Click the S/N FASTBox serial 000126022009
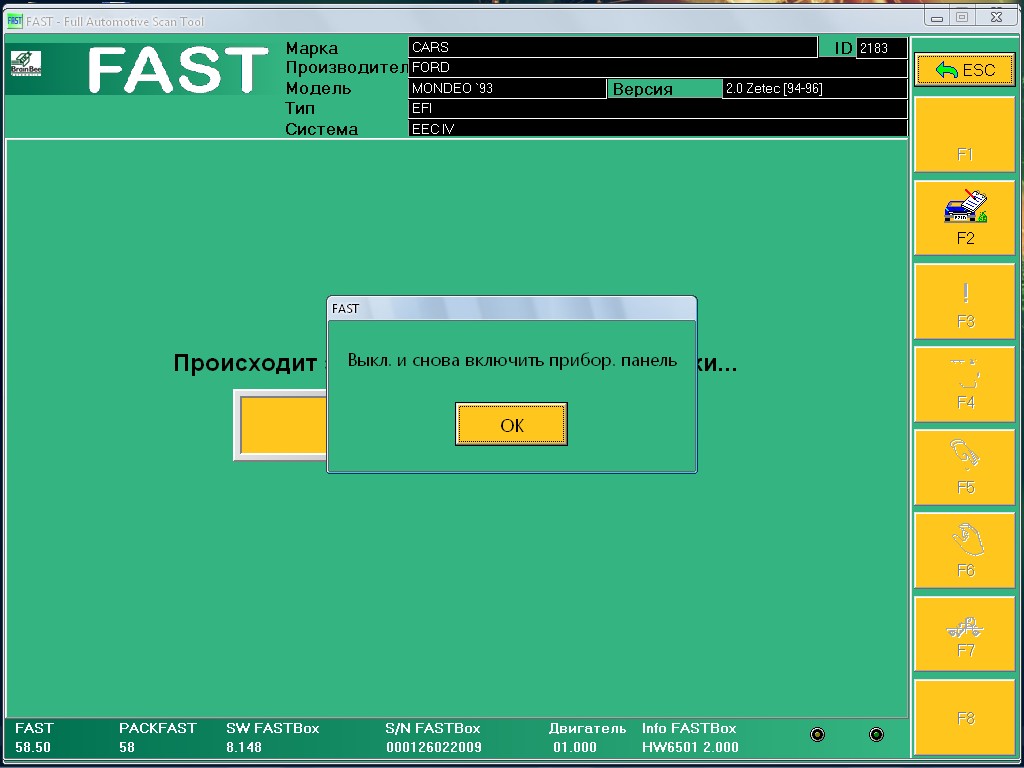The image size is (1024, 768). pos(434,747)
